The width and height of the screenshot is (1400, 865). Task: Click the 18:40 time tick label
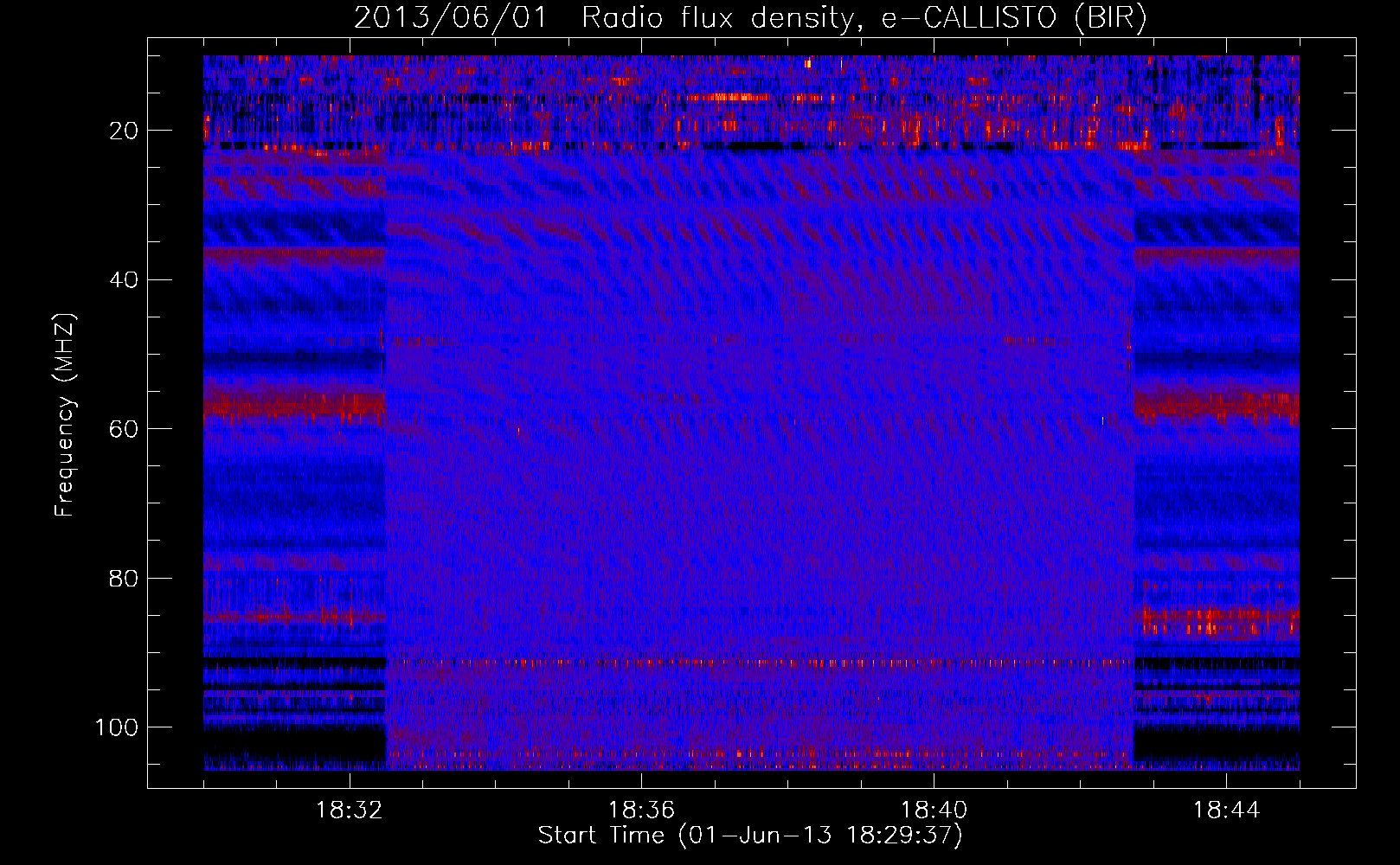[x=934, y=811]
